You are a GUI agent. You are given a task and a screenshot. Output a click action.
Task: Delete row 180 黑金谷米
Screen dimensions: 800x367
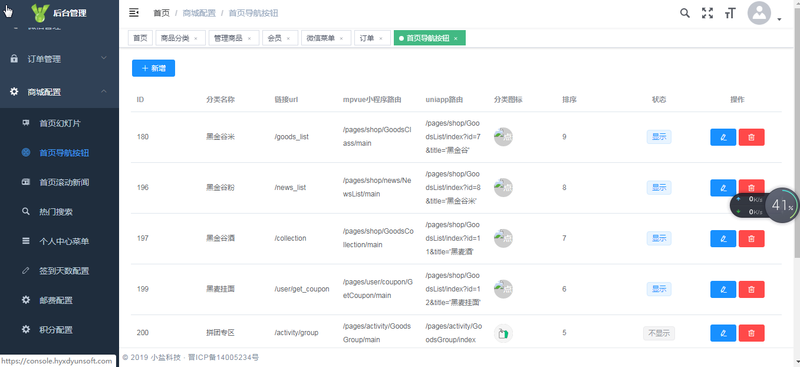[x=752, y=137]
